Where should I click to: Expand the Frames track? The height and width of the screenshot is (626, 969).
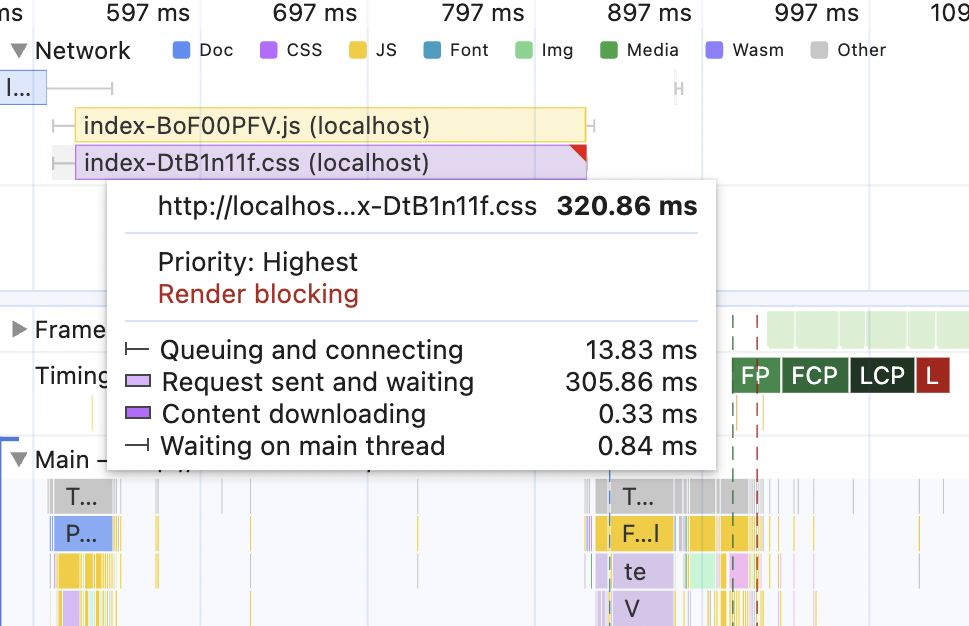tap(18, 329)
